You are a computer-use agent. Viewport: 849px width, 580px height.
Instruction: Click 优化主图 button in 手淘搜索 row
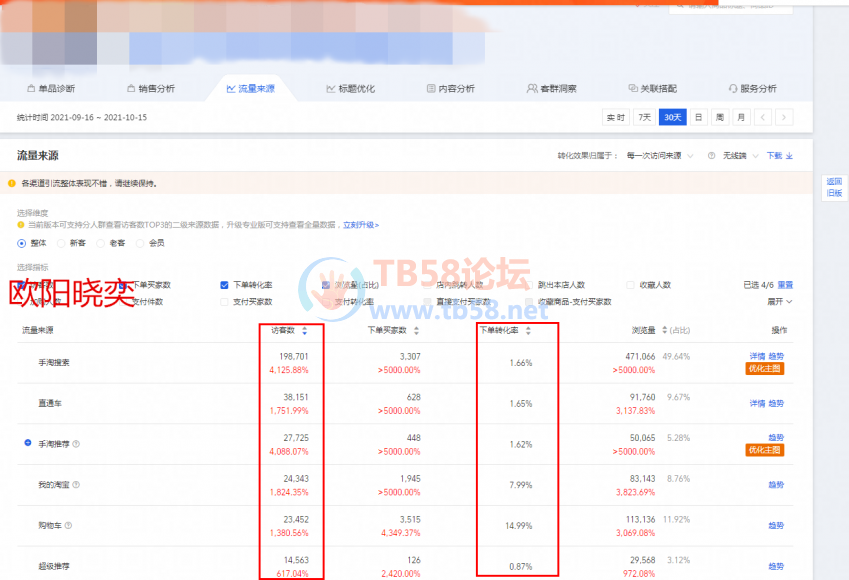(x=764, y=369)
